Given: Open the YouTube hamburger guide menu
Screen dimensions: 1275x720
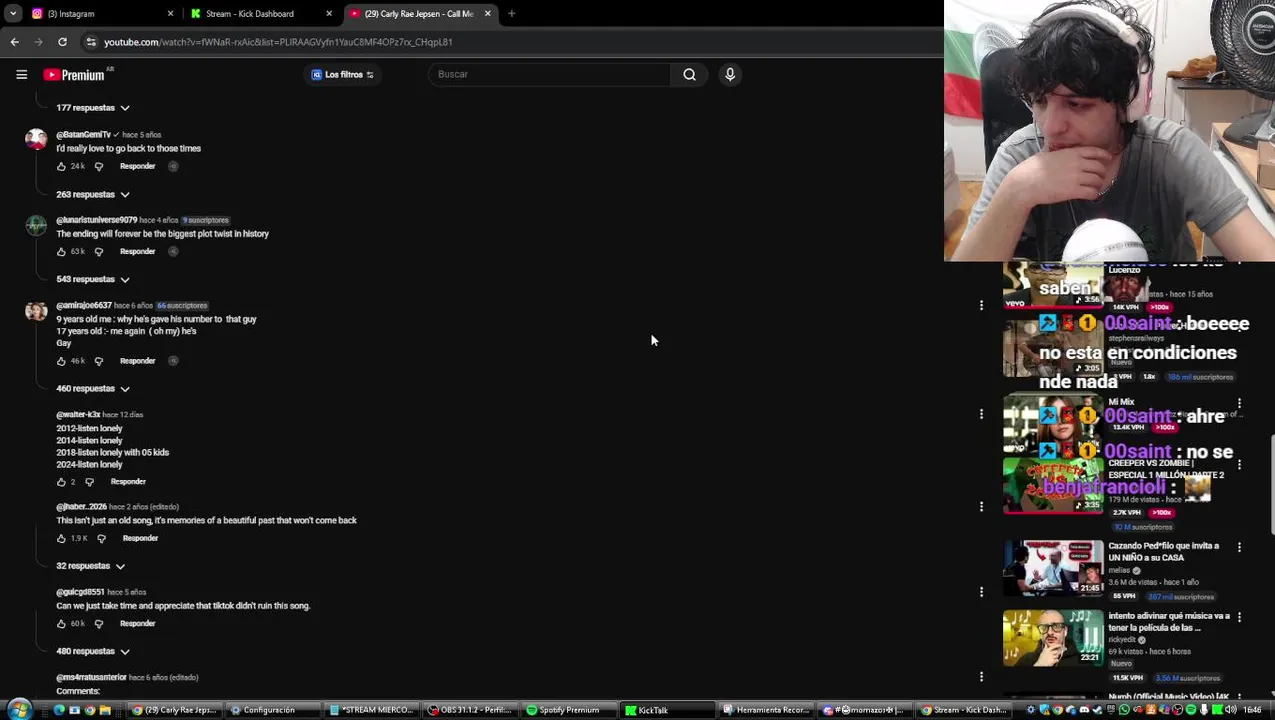Looking at the screenshot, I should 21,74.
